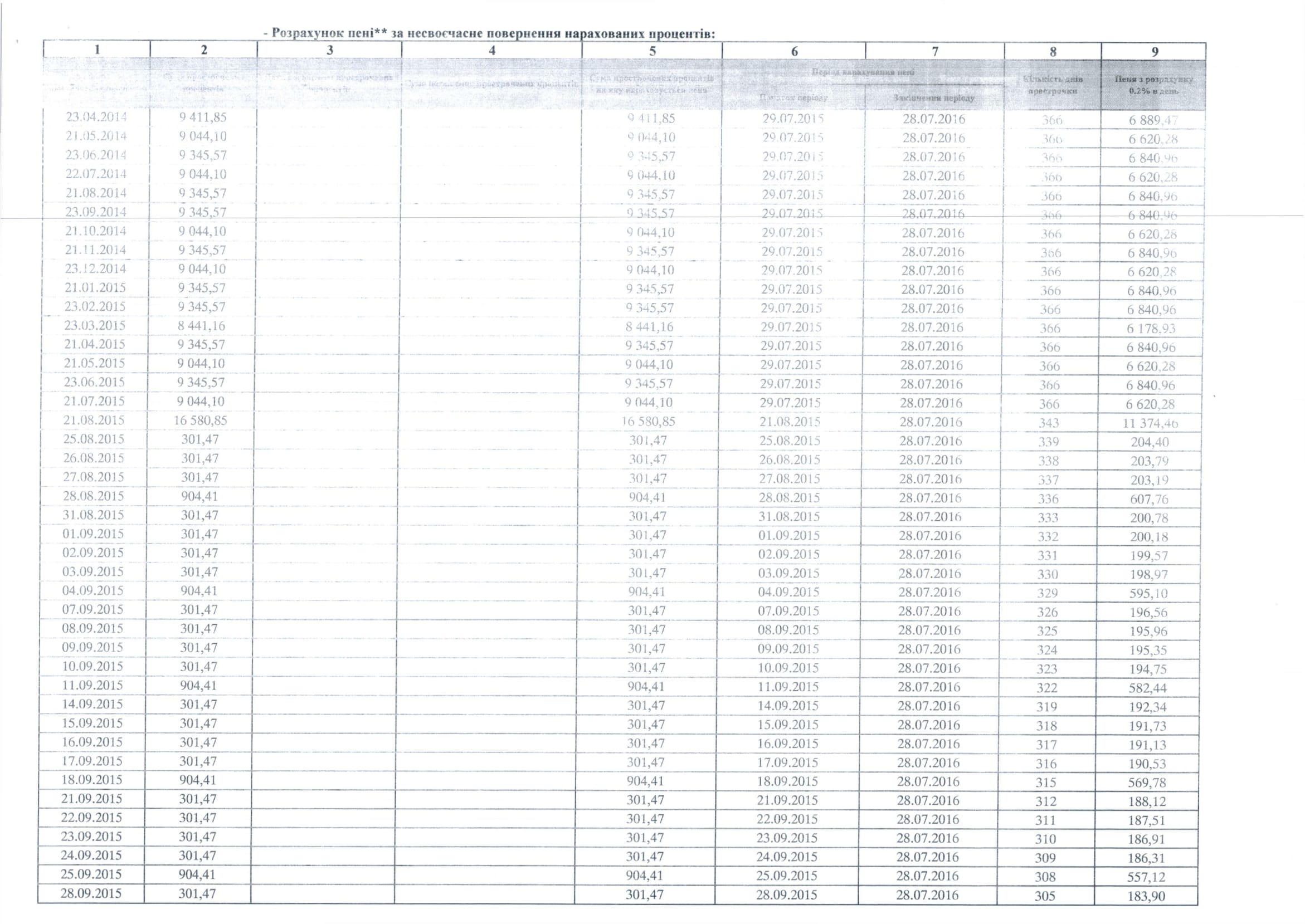Click 'Кількість днів прострочки' header cell

(1053, 85)
